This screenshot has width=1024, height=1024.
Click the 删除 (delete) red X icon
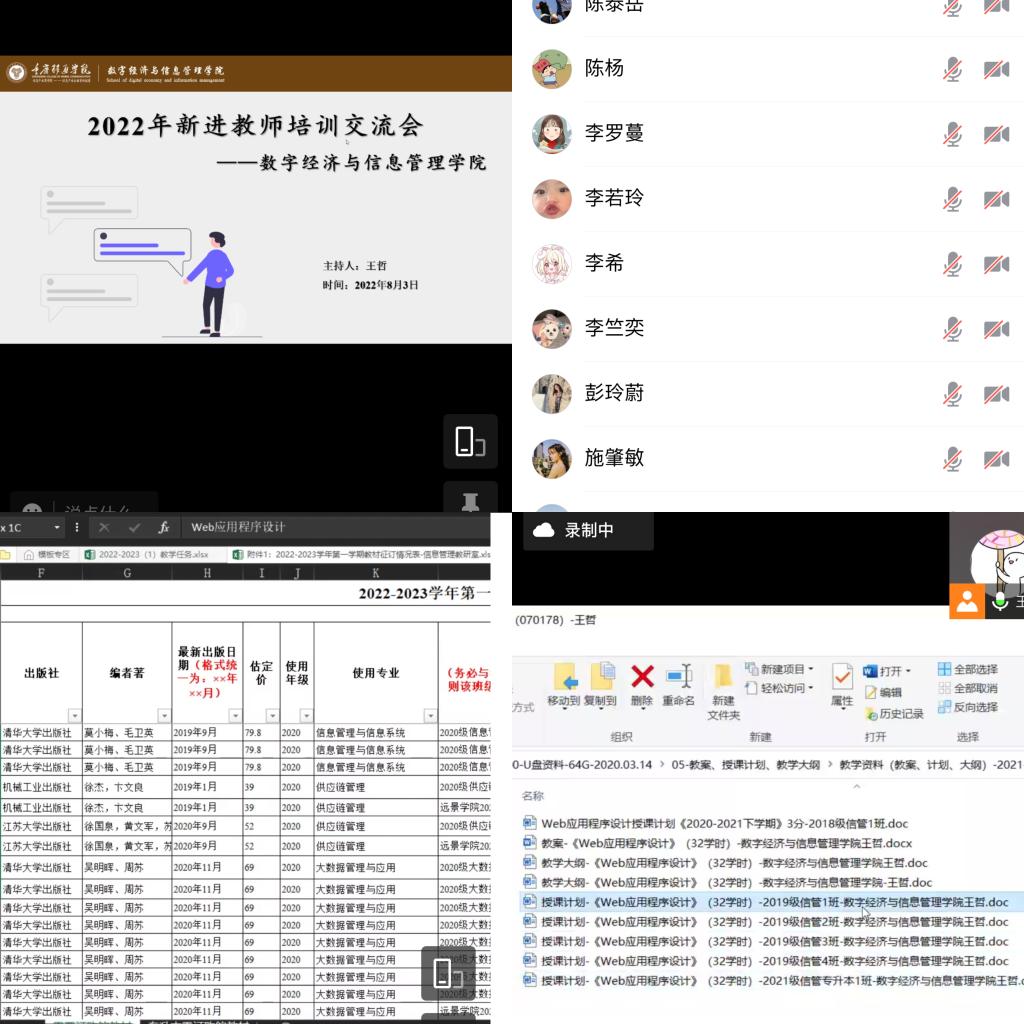(x=642, y=677)
